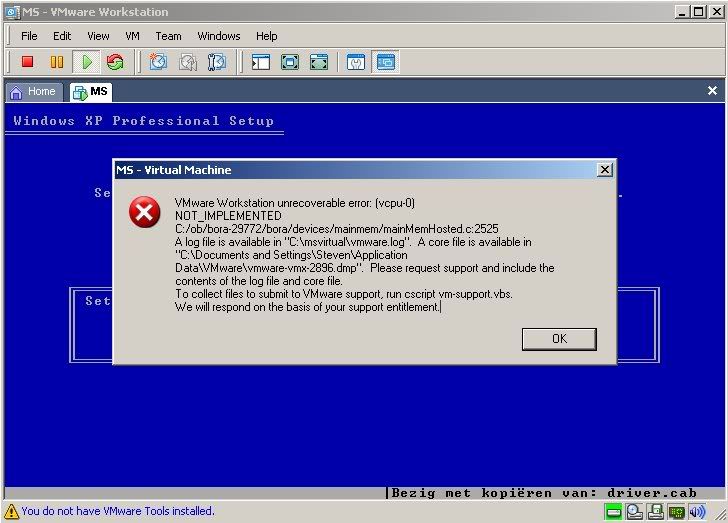Click the yellow Suspend toolbar icon

coord(57,62)
